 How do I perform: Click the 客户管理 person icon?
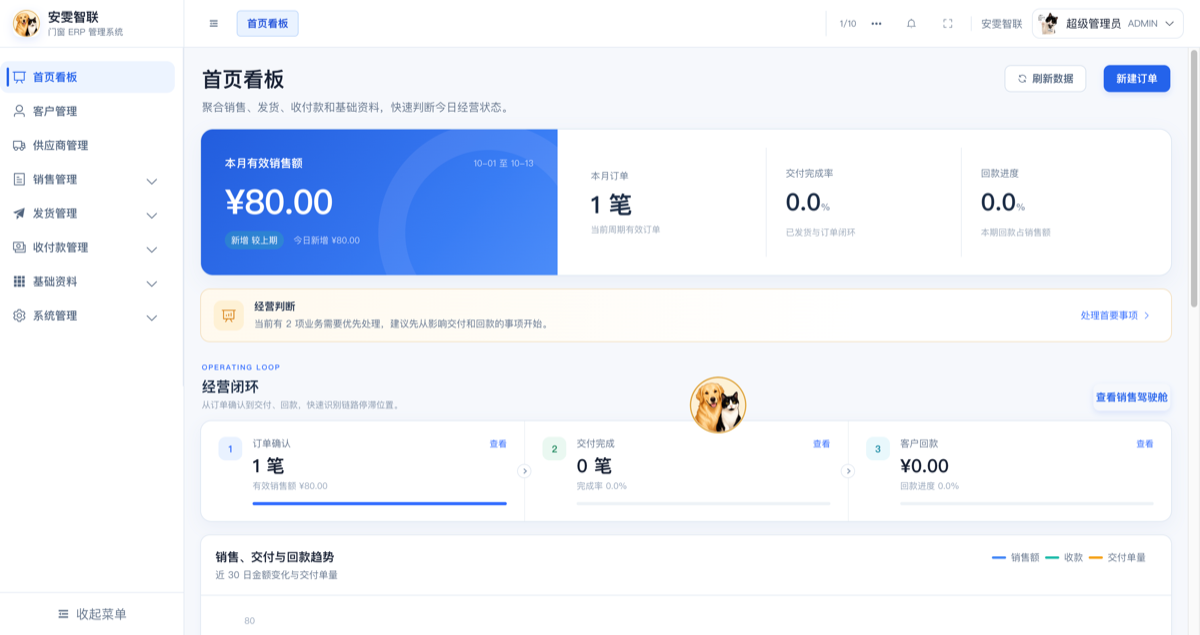point(19,111)
